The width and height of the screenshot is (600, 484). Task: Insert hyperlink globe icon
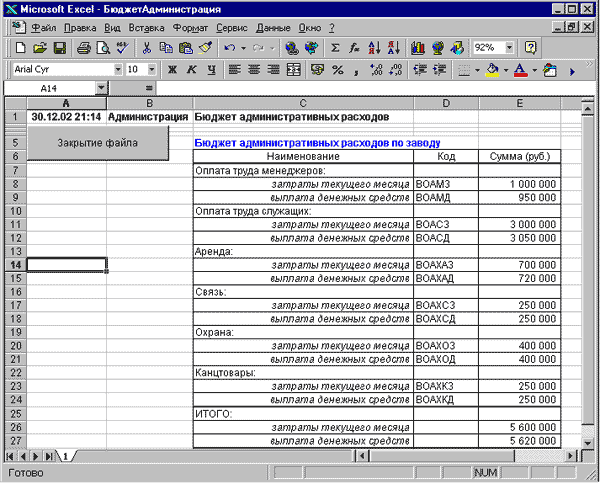click(292, 48)
